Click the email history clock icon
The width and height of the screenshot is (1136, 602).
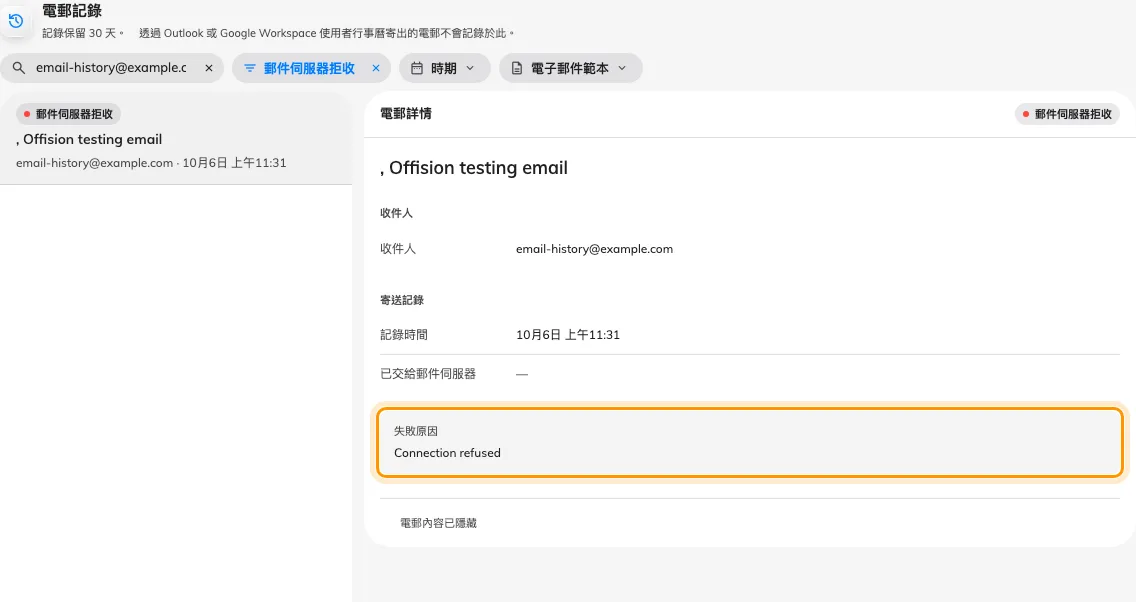coord(16,21)
